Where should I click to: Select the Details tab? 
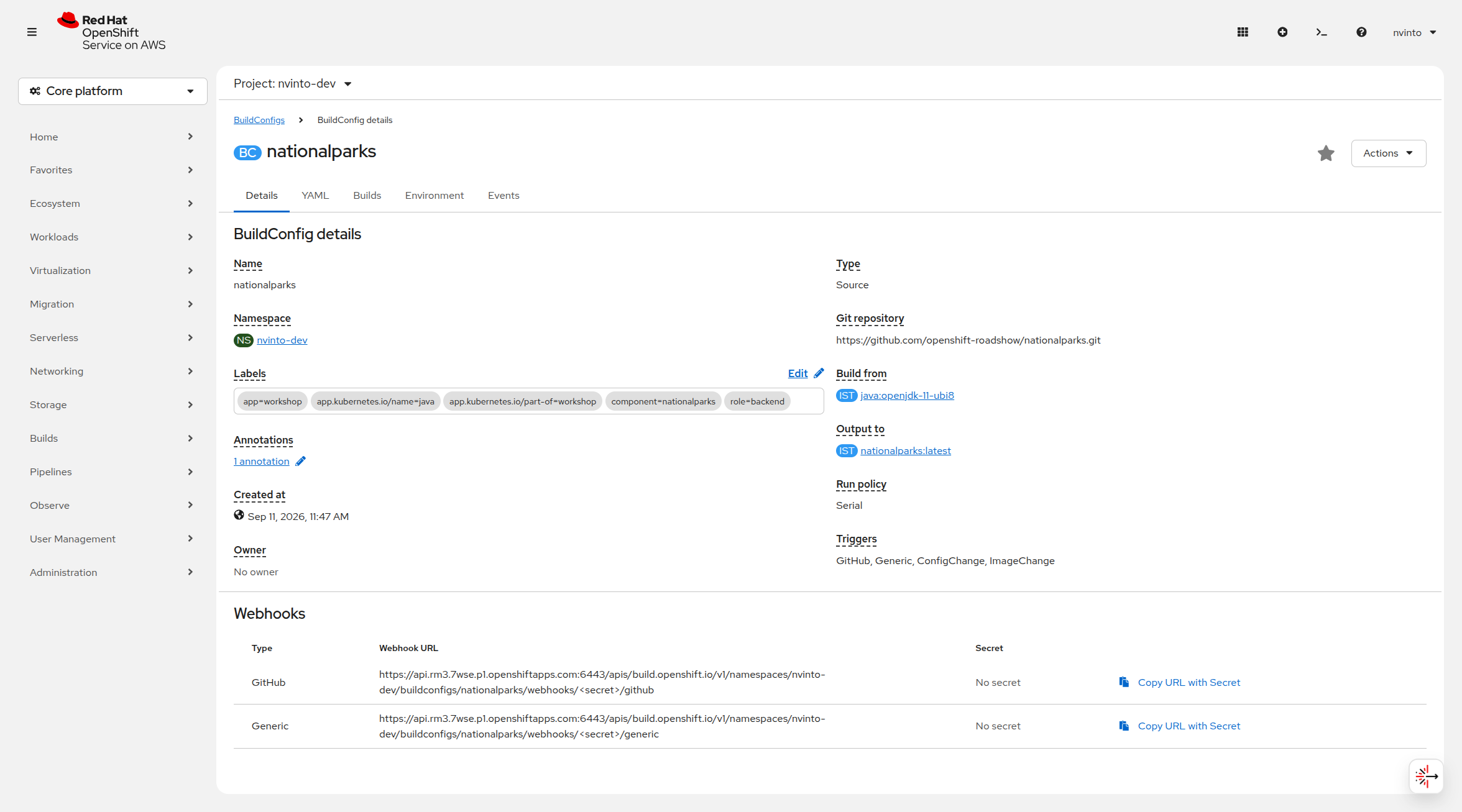(x=262, y=196)
